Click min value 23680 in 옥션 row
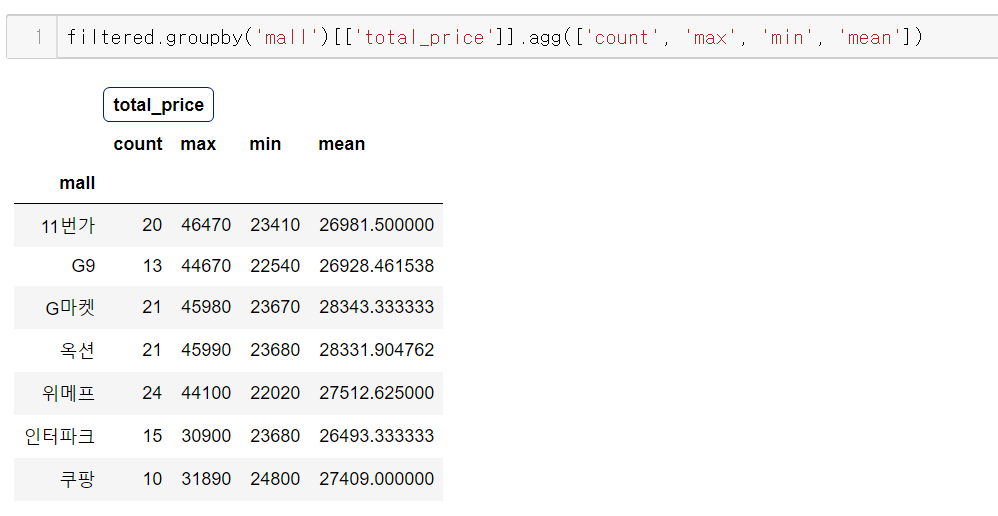The image size is (998, 516). click(x=275, y=349)
